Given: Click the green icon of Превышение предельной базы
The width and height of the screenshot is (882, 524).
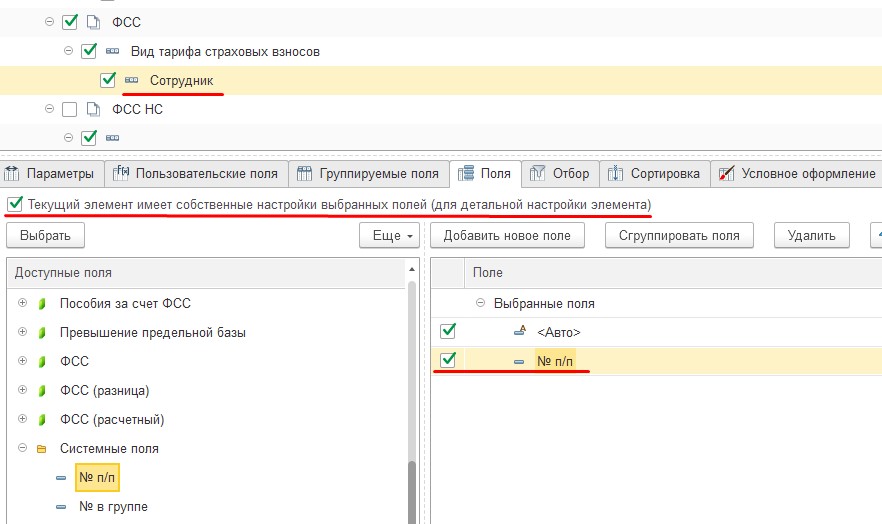Looking at the screenshot, I should (42, 332).
